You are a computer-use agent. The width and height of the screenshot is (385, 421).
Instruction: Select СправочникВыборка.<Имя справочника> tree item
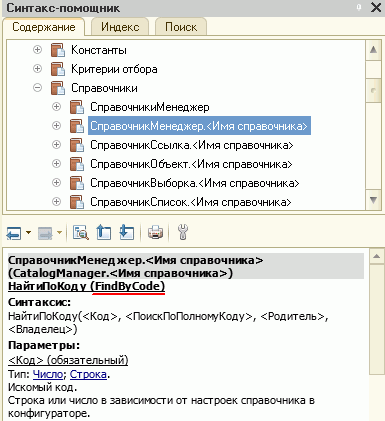(195, 183)
